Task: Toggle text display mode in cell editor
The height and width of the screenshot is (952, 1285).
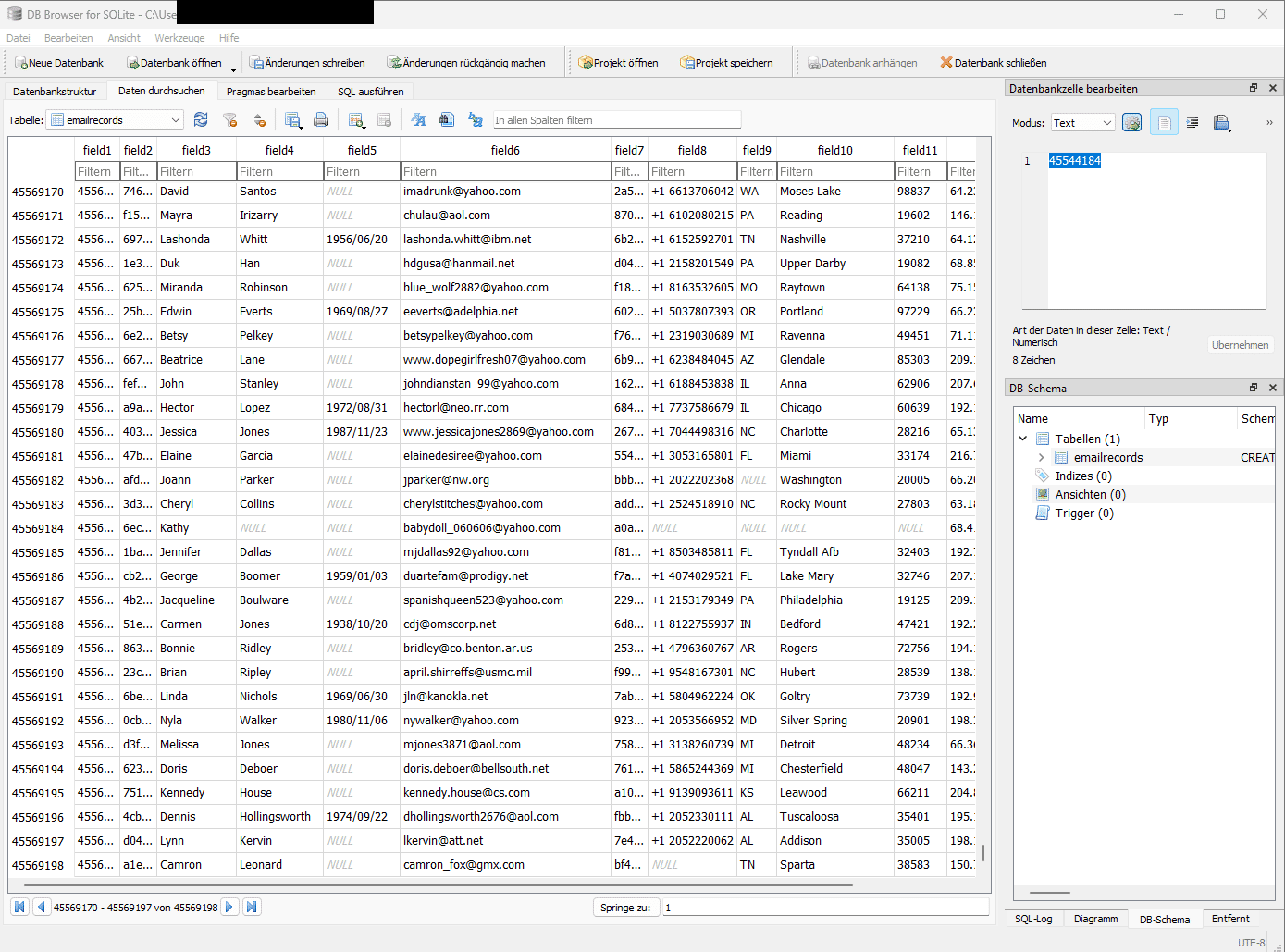Action: [x=1164, y=121]
